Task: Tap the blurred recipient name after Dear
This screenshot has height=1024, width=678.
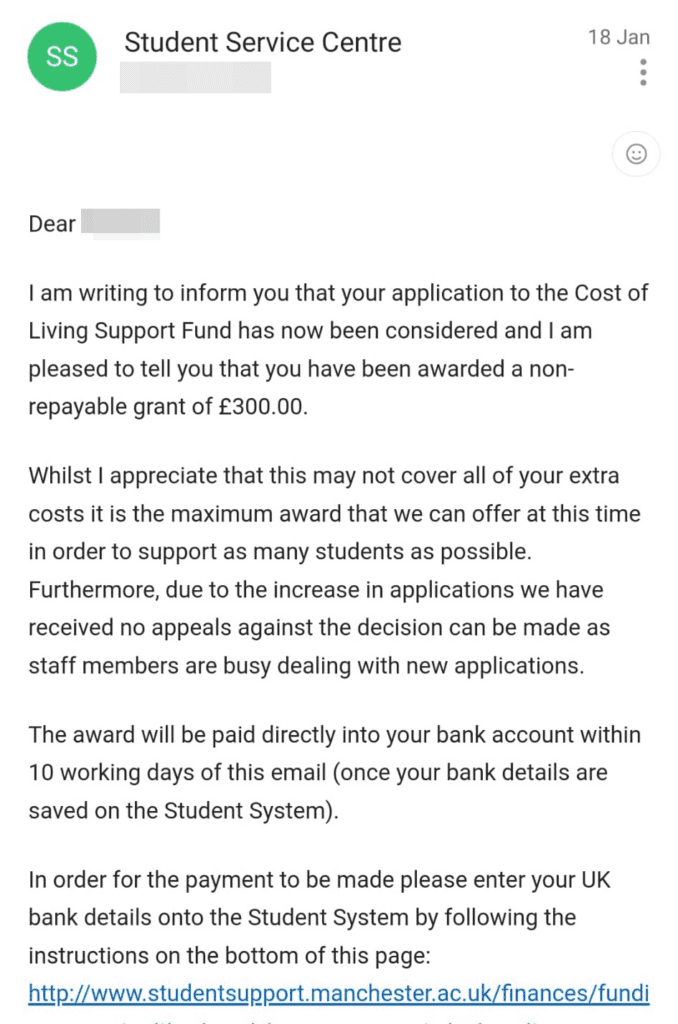Action: point(121,223)
